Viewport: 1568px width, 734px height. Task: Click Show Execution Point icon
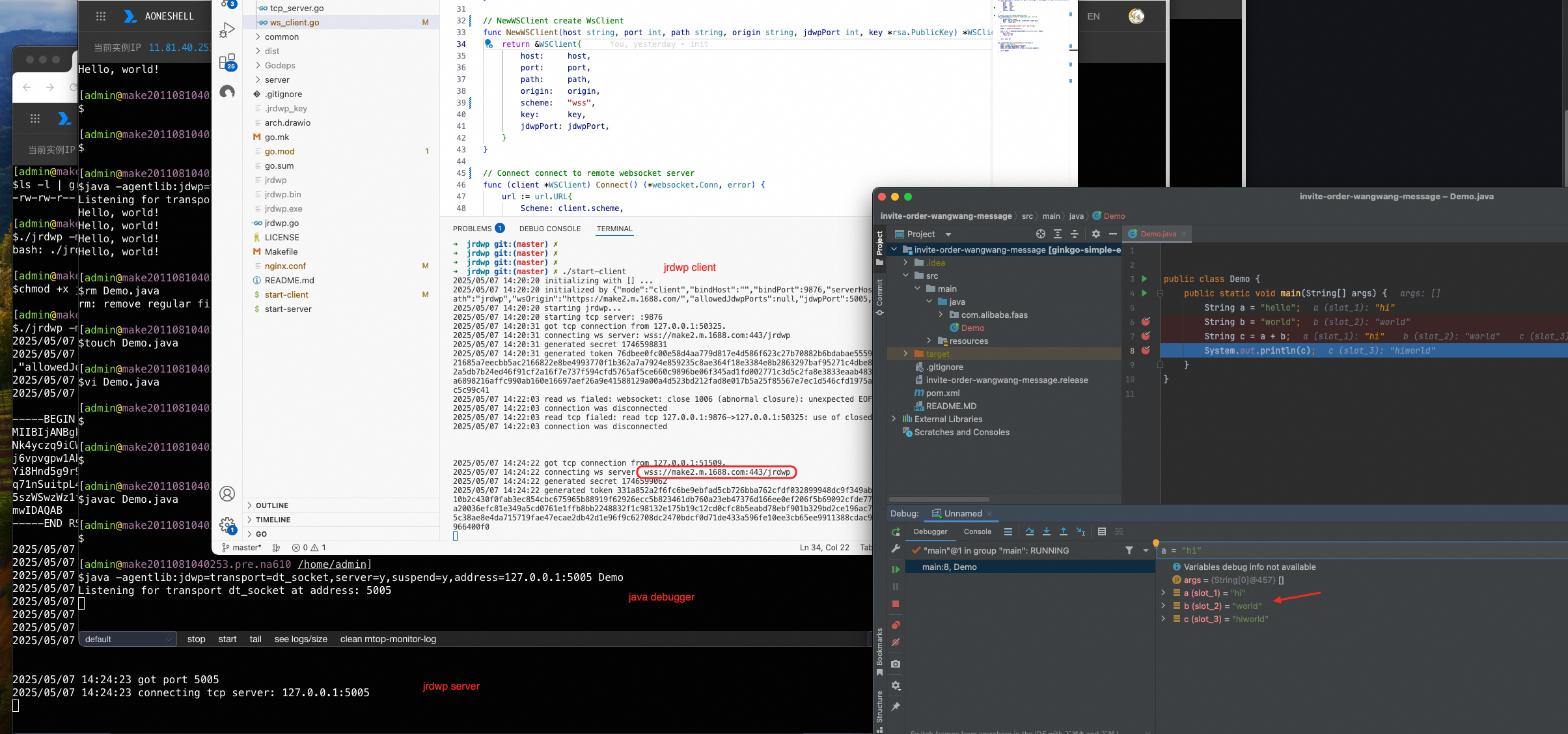(1008, 531)
